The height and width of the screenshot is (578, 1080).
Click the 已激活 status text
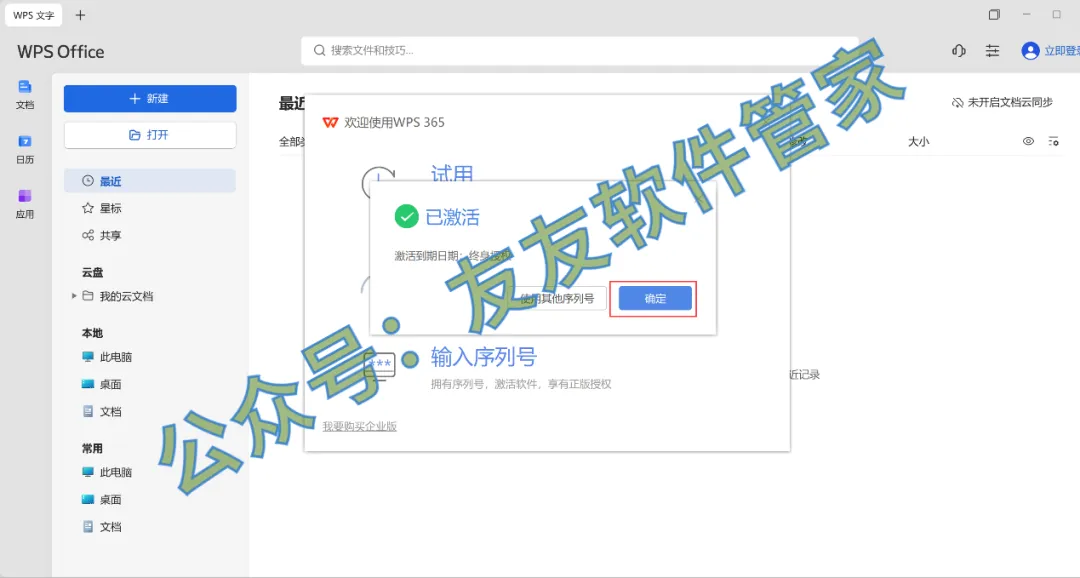(453, 217)
